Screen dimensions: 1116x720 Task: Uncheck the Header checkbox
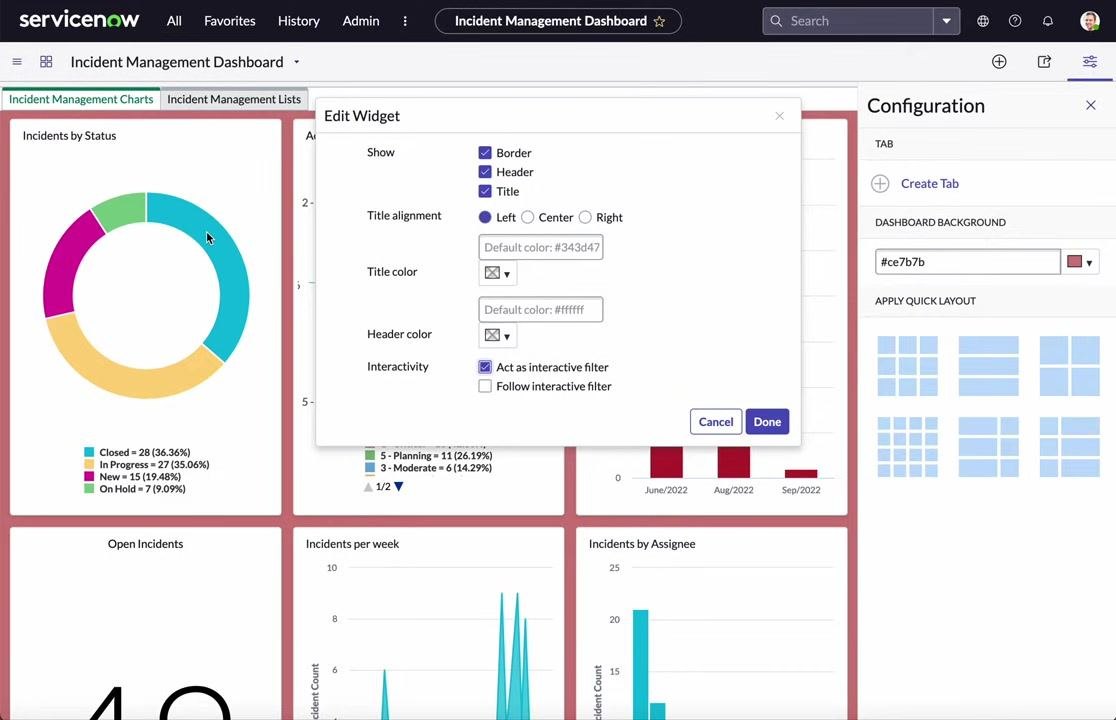click(485, 171)
